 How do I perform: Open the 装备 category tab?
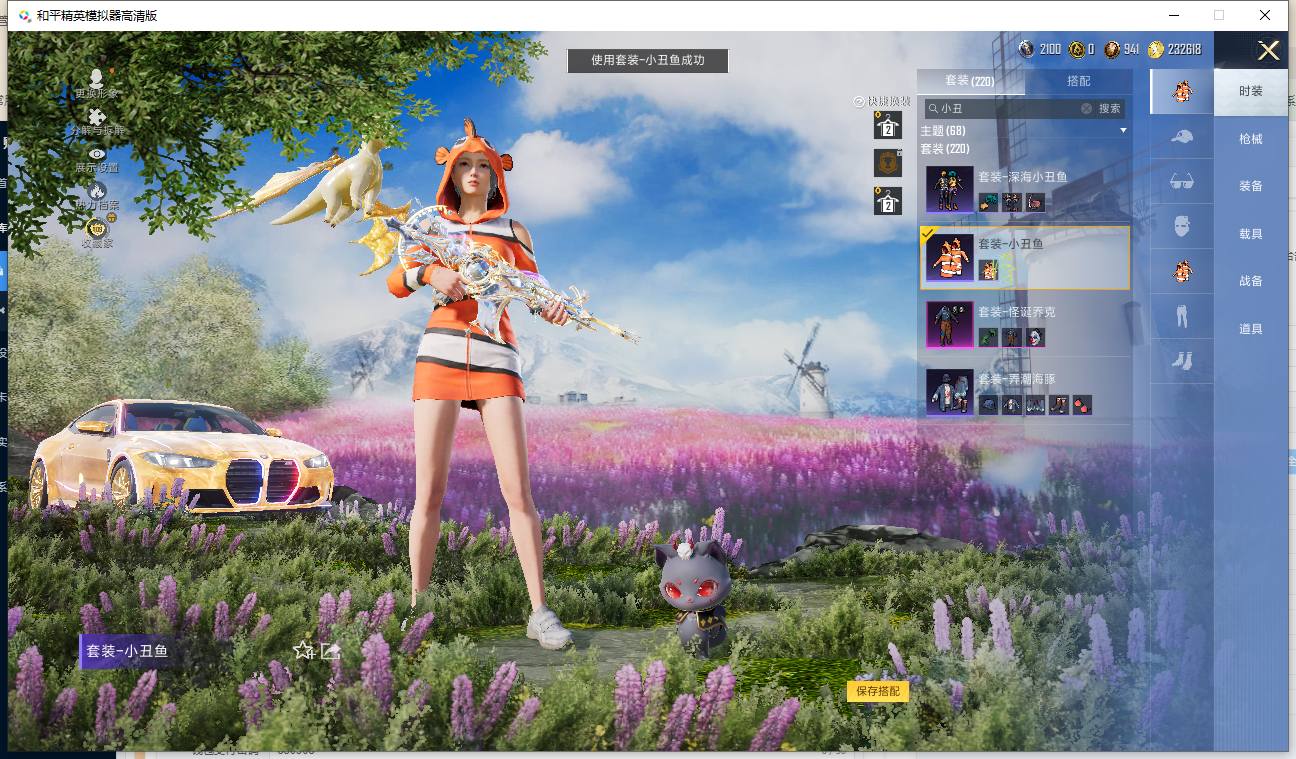point(1251,186)
